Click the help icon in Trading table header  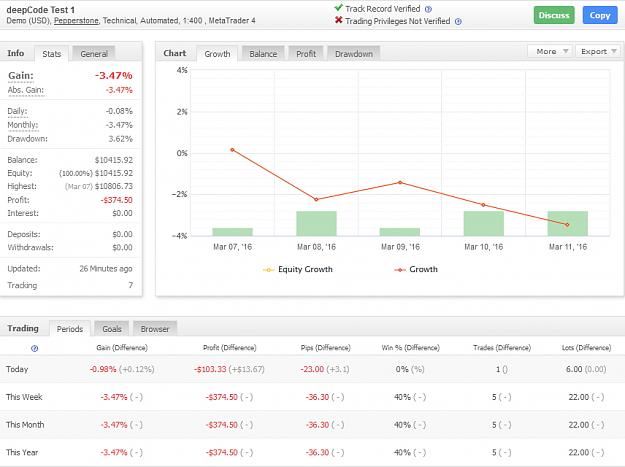tap(35, 348)
